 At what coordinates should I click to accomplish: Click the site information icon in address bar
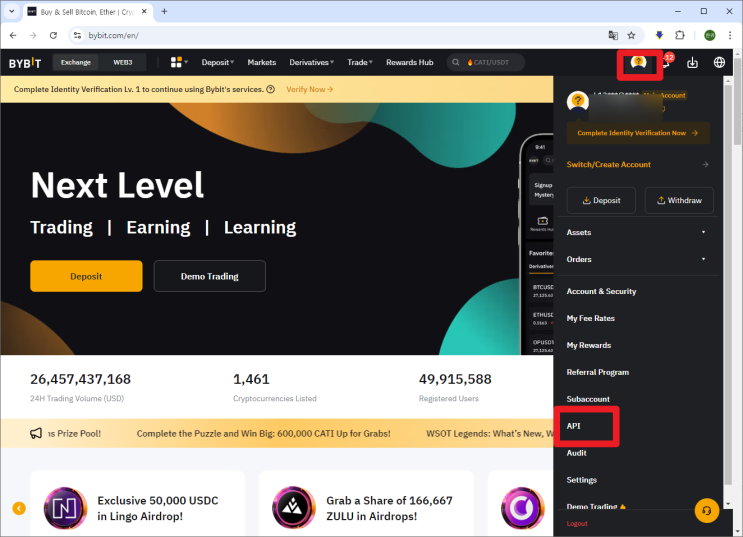(77, 35)
